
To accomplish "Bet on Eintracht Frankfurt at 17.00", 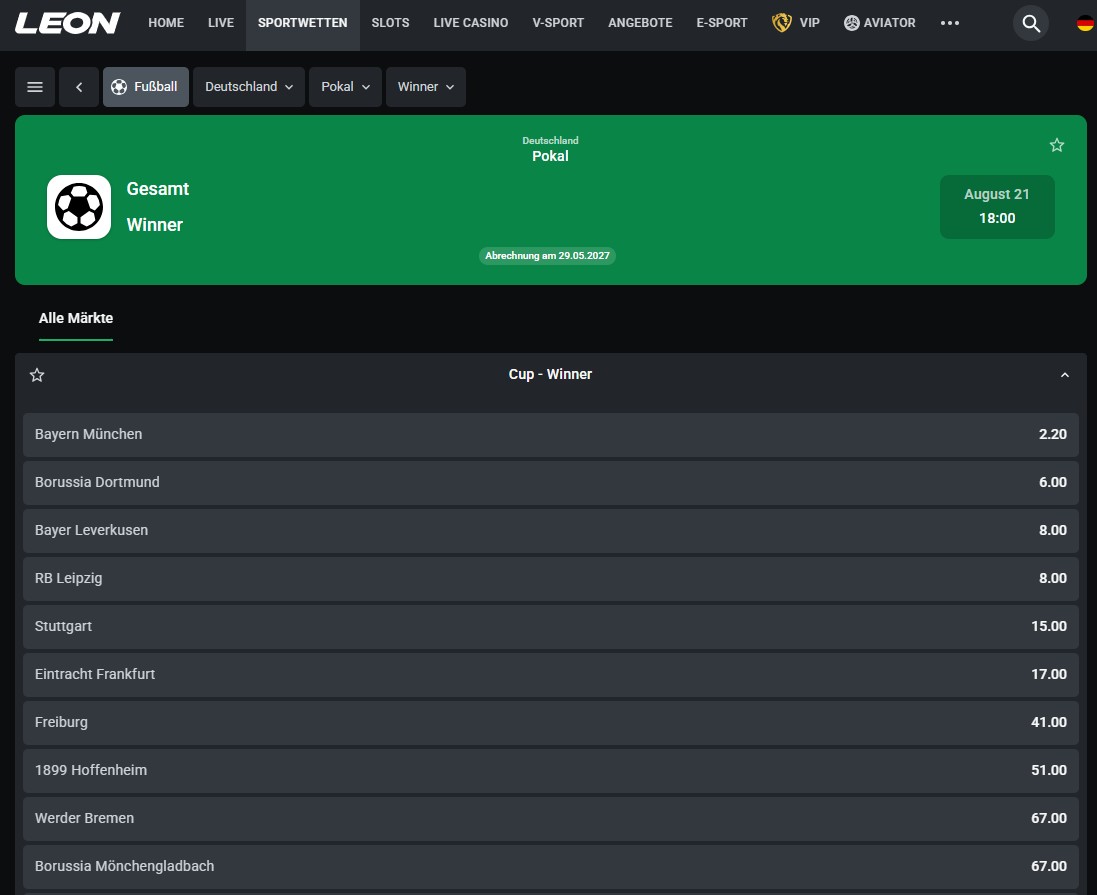I will [x=551, y=675].
